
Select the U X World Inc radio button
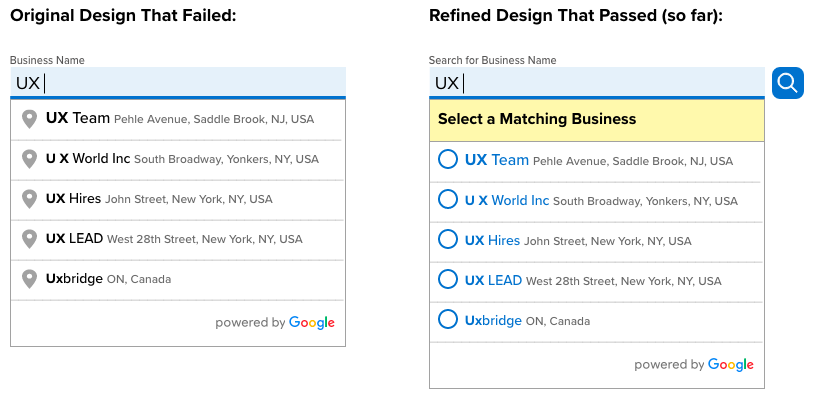[447, 199]
